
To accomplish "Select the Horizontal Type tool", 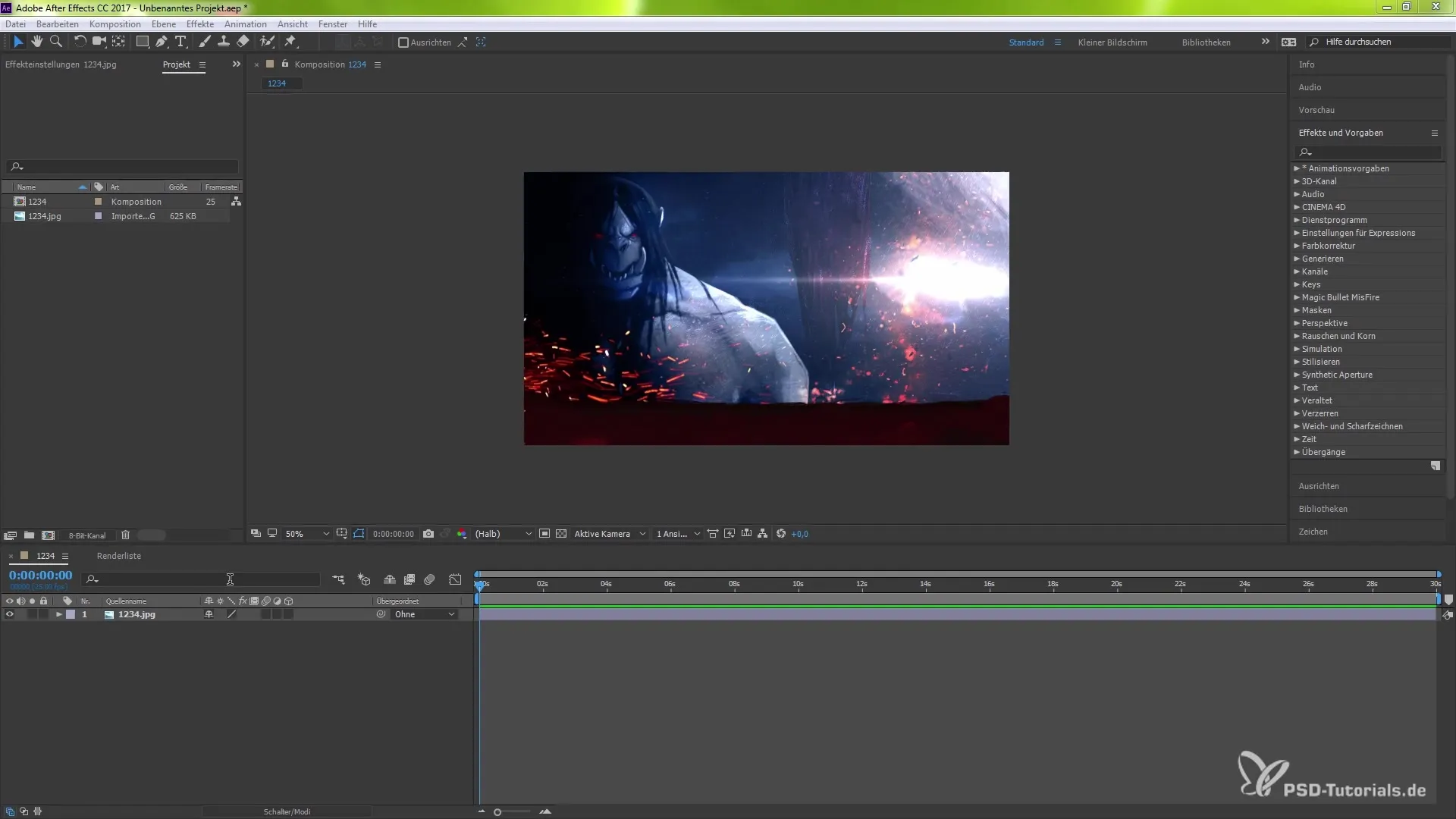I will (180, 42).
